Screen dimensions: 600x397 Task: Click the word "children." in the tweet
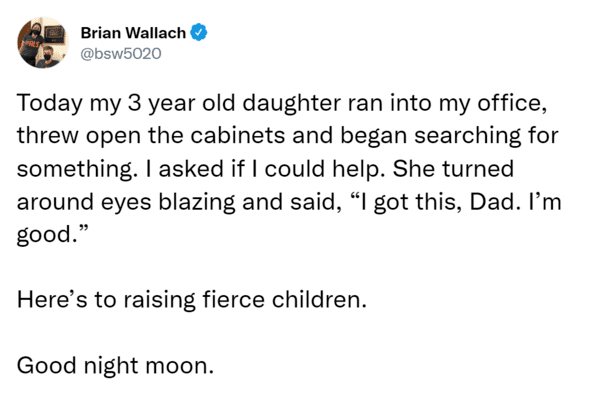click(x=319, y=299)
